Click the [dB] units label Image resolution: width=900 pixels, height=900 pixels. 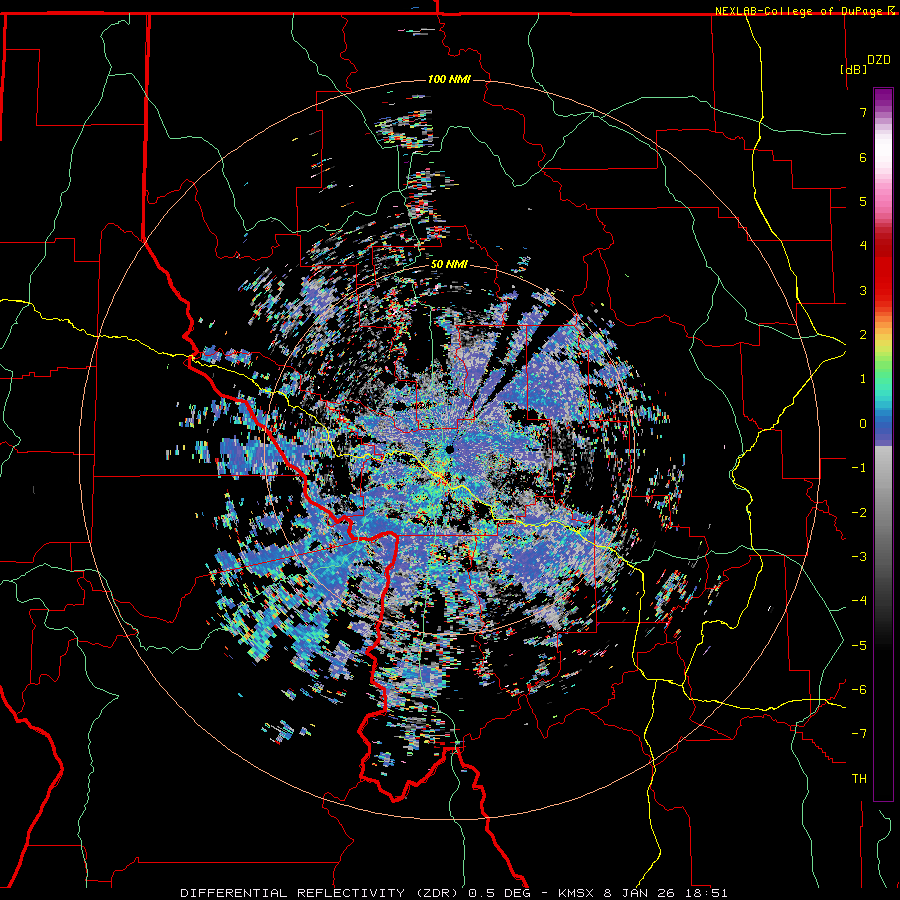[854, 69]
